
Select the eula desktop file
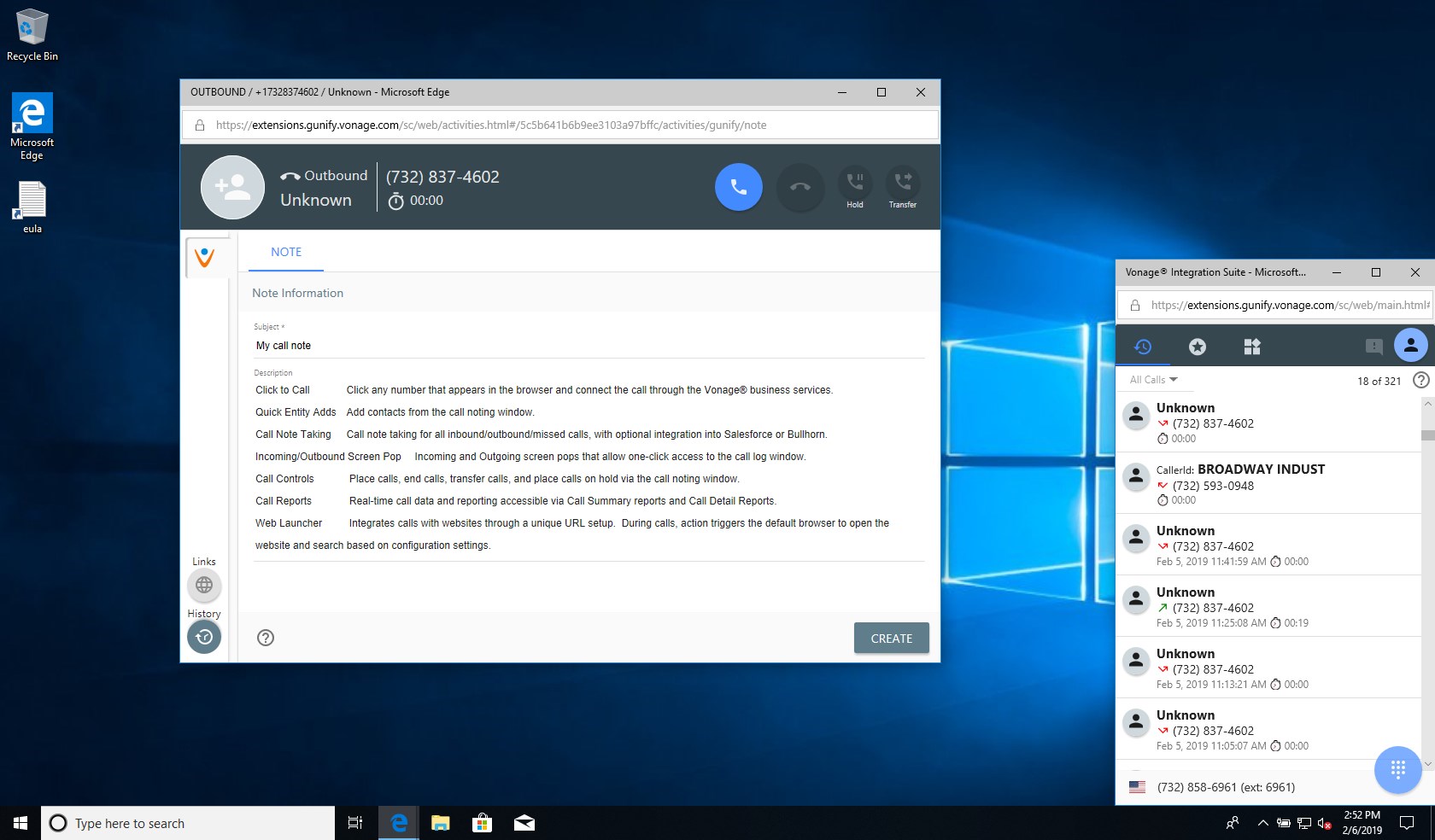coord(32,207)
